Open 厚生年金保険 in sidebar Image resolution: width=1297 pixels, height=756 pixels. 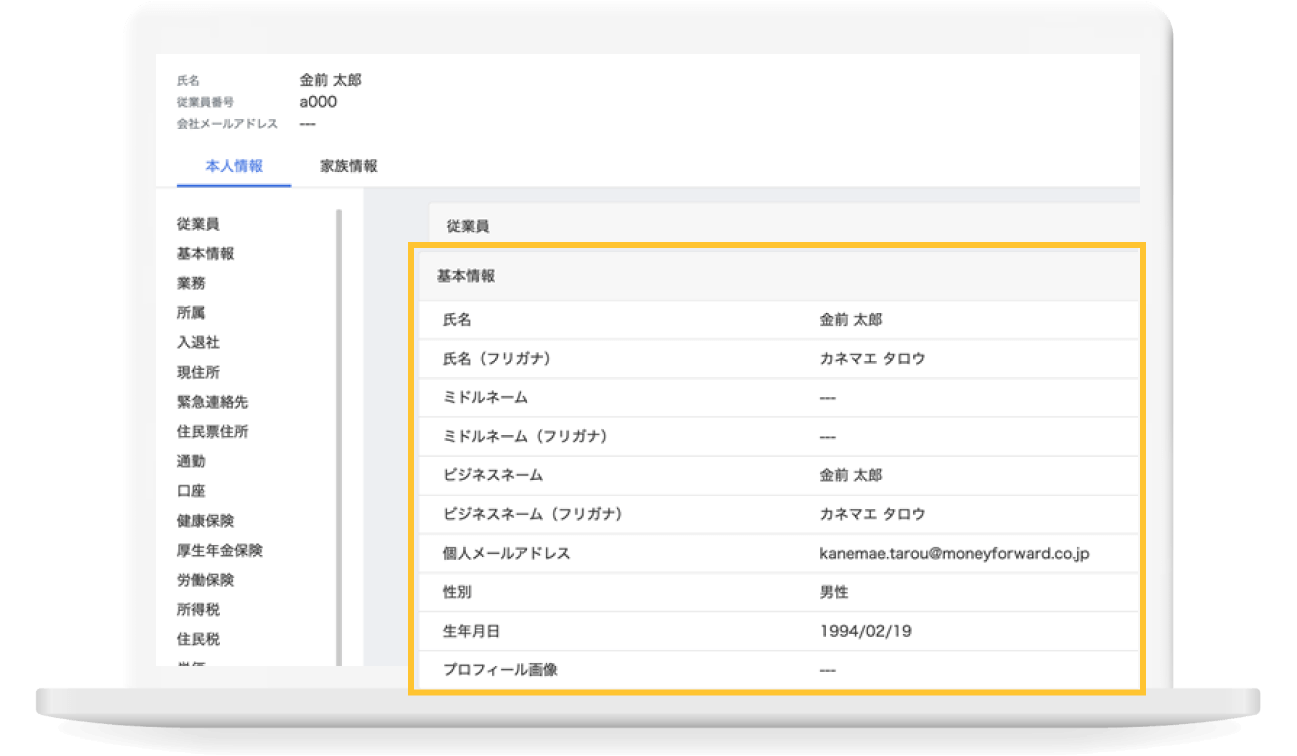tap(220, 550)
